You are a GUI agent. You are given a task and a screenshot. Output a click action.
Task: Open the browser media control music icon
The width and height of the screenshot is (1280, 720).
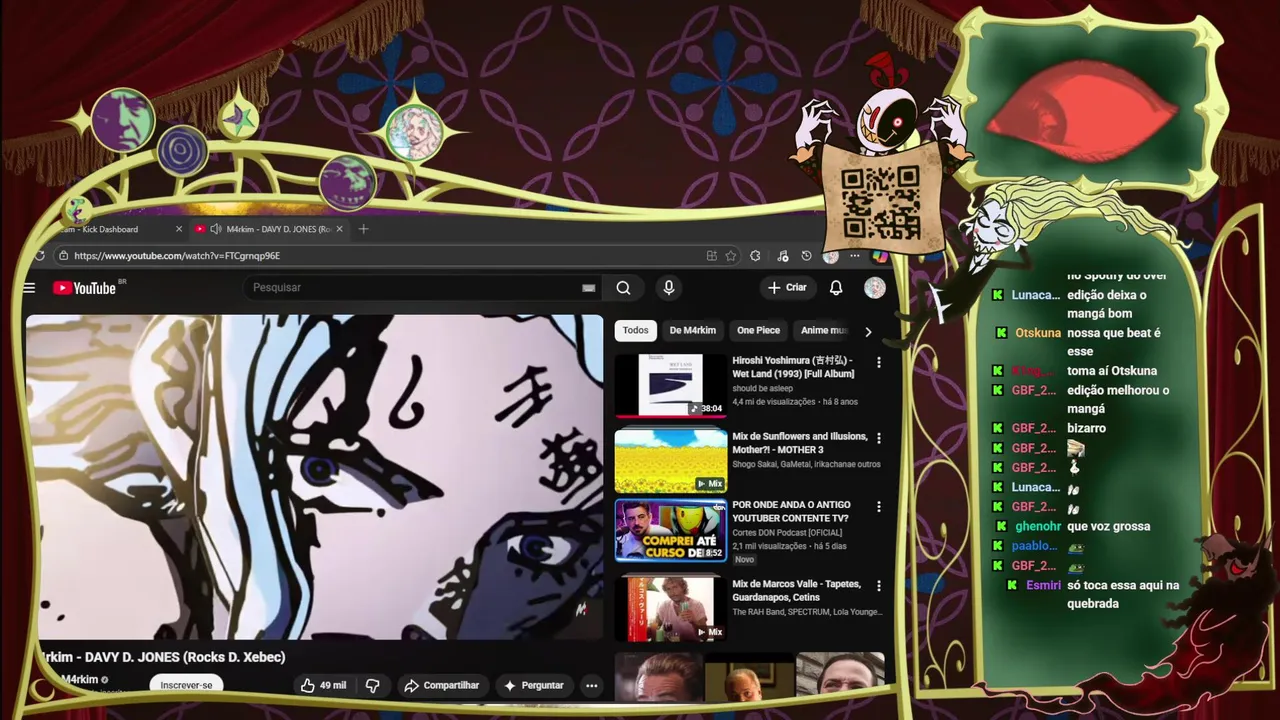pyautogui.click(x=783, y=256)
